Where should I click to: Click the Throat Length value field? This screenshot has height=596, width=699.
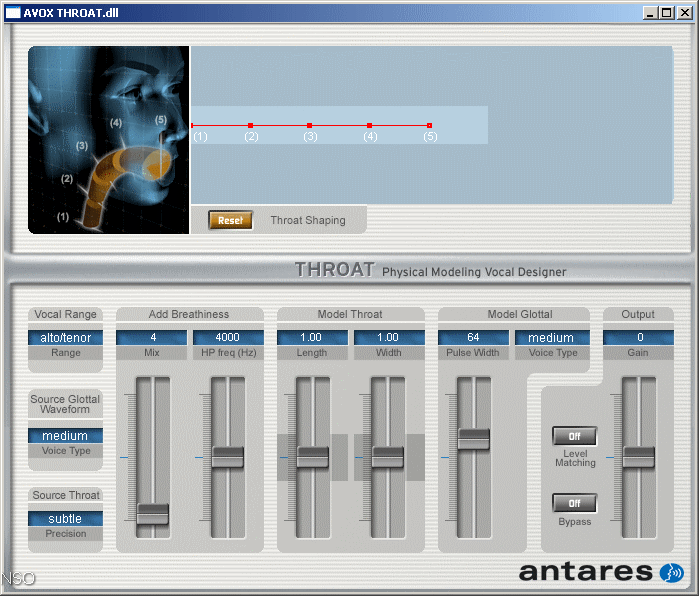[x=312, y=338]
